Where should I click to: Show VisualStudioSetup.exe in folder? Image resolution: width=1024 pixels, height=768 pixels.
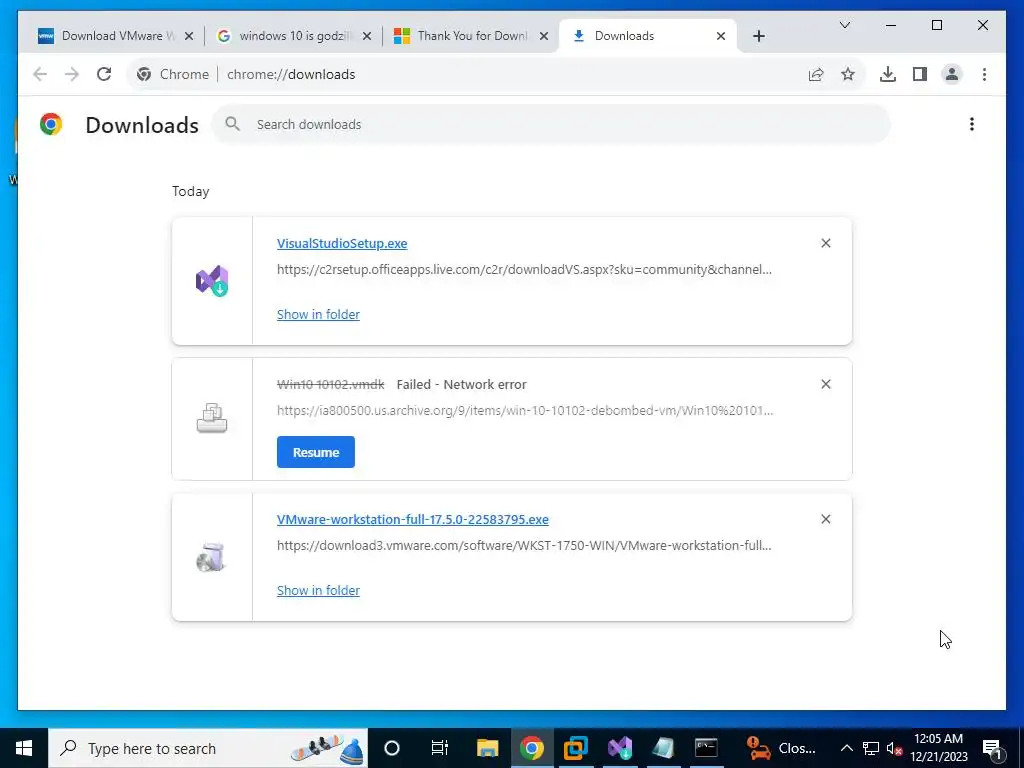click(318, 314)
